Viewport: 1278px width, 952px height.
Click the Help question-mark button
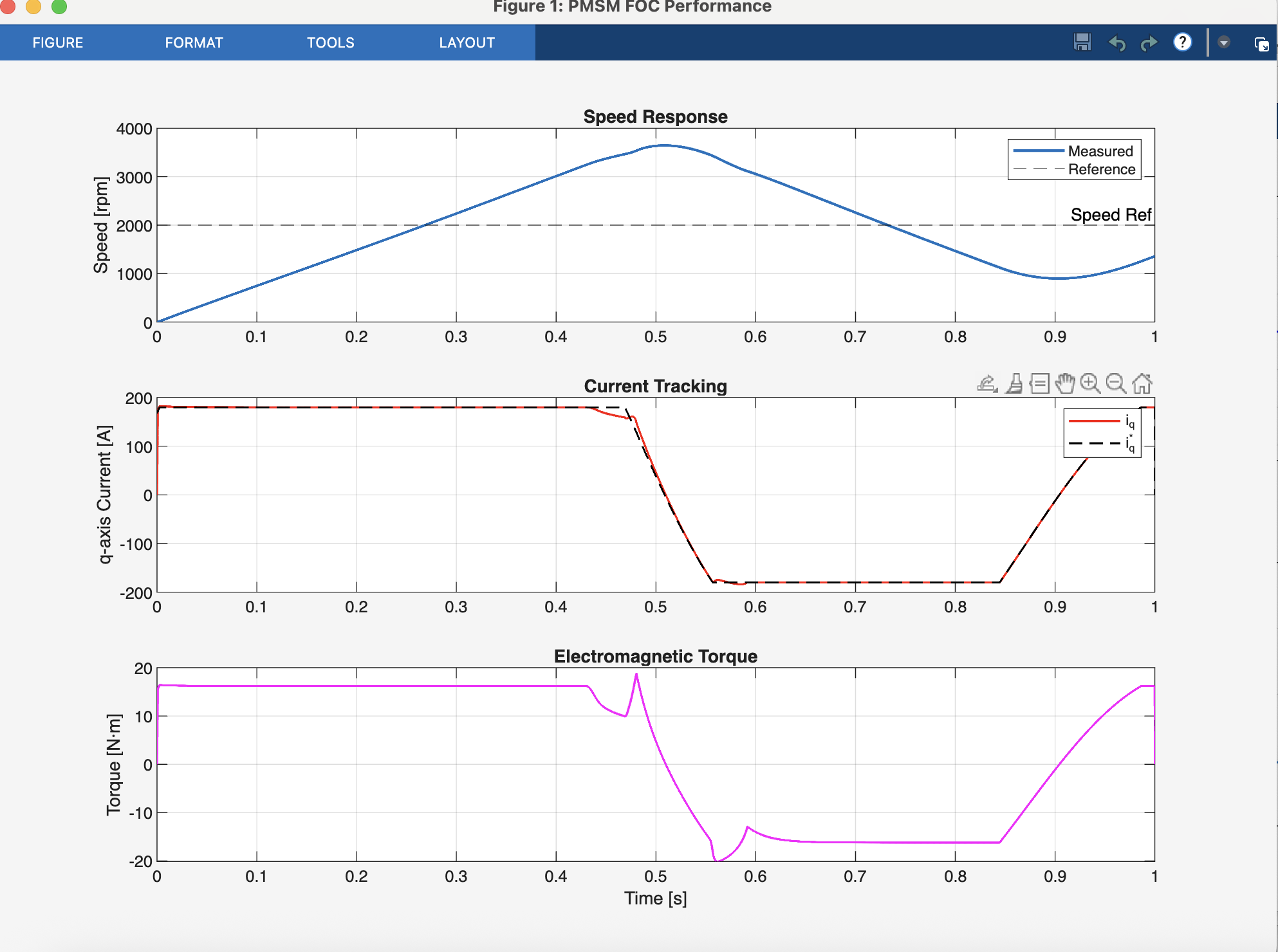(x=1183, y=42)
